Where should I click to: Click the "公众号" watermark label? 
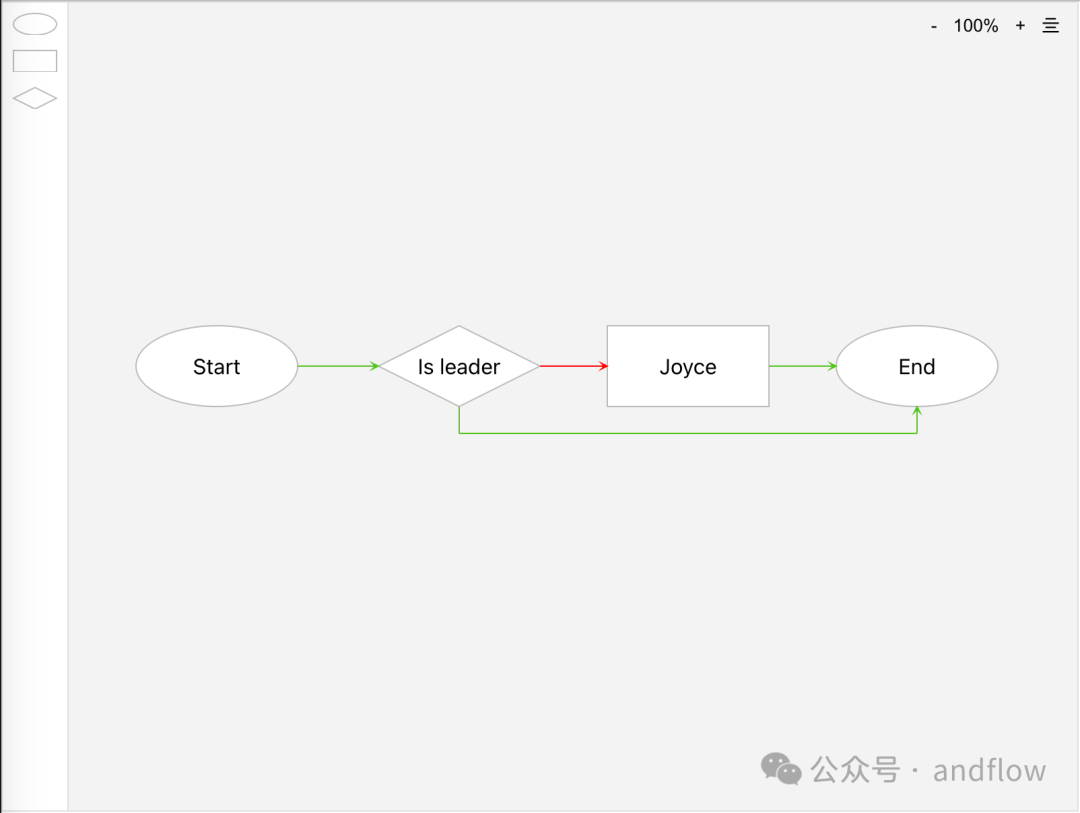coord(855,770)
